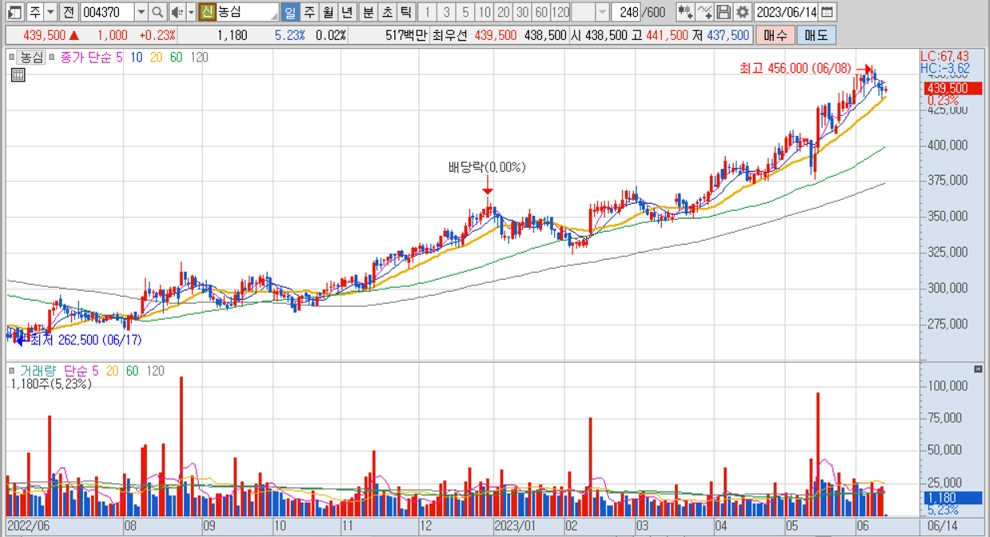
Task: Click the stock search magnifier icon
Action: 158,12
